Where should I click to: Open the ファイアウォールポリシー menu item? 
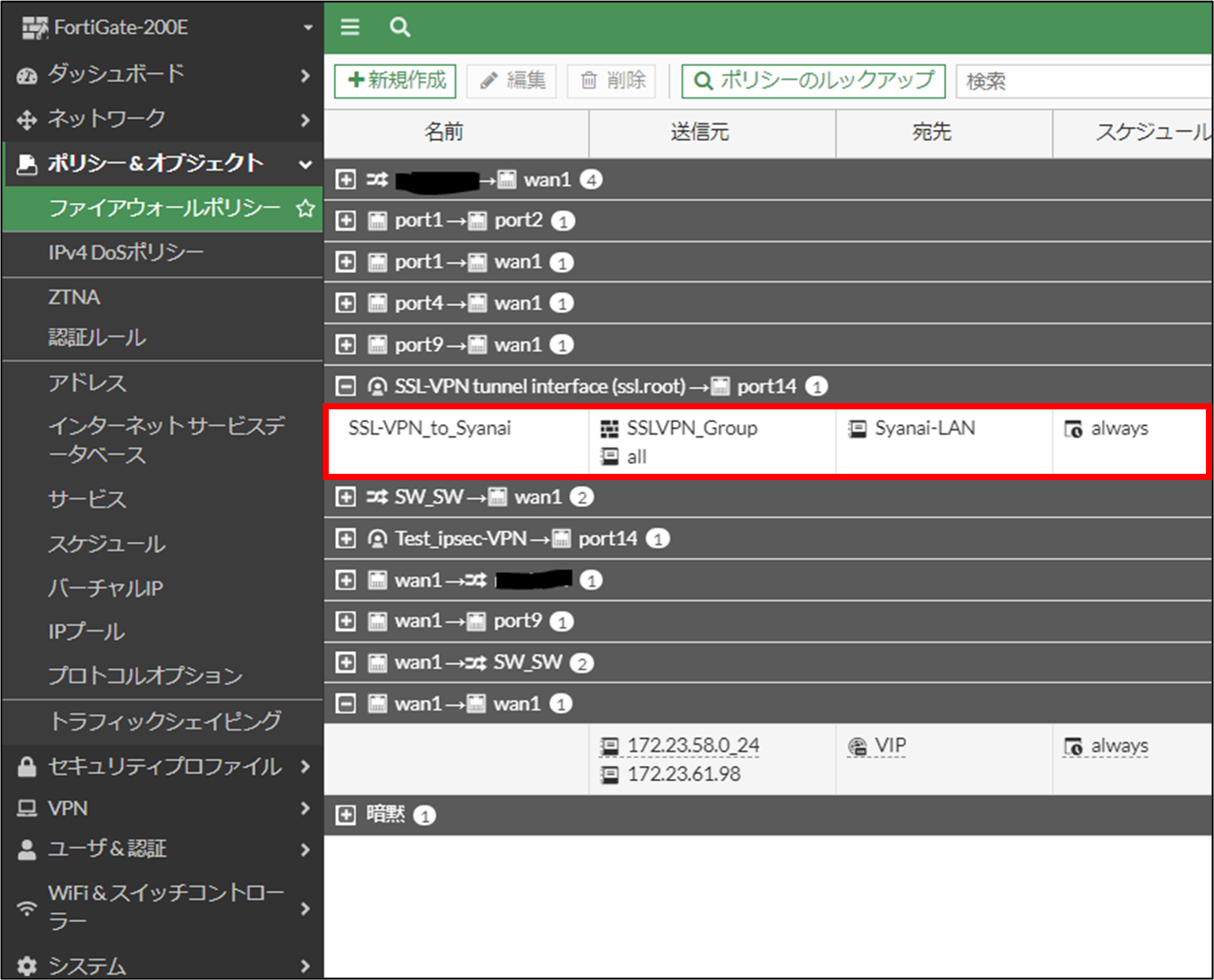pos(163,208)
